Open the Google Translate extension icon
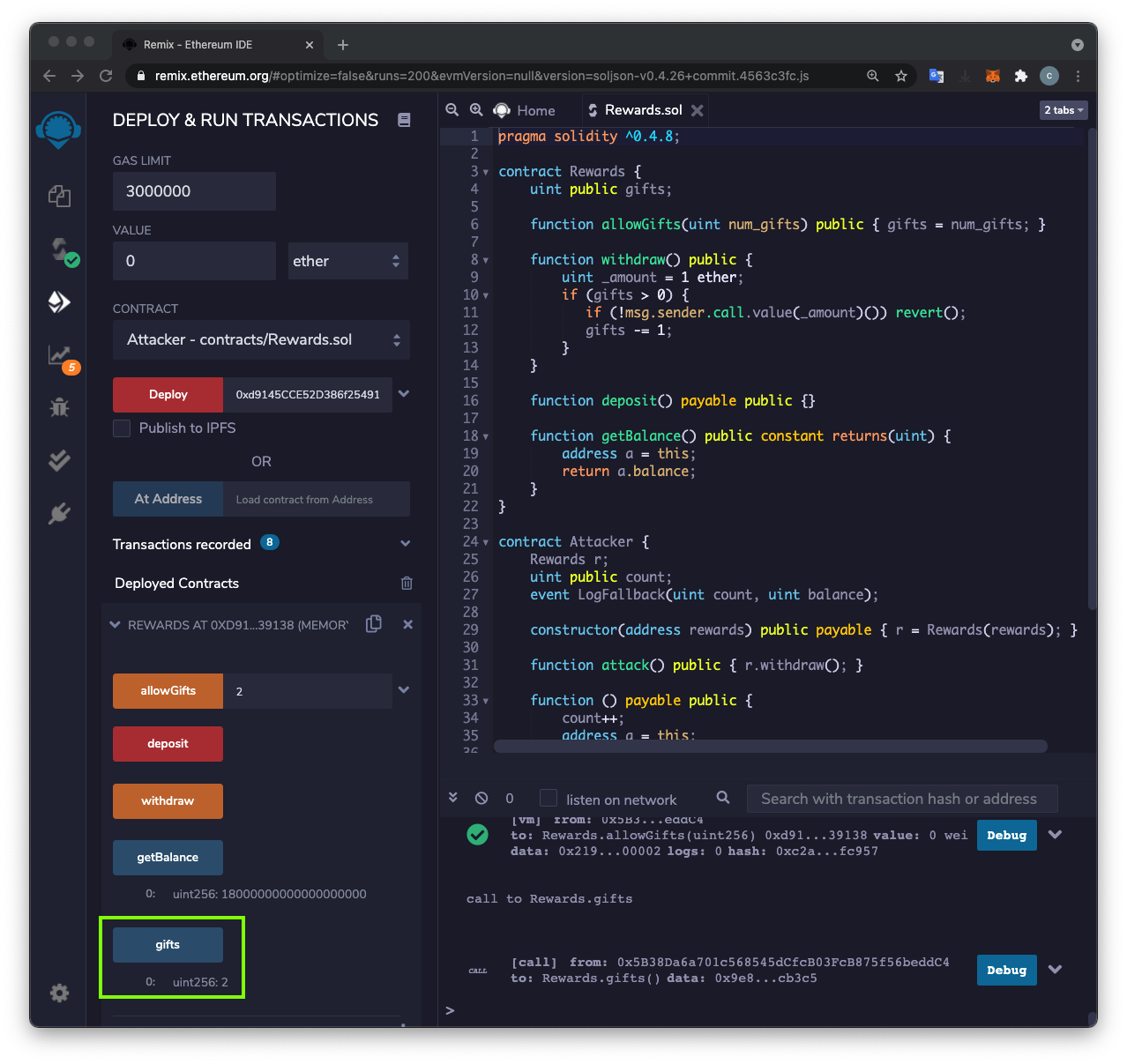Viewport: 1127px width, 1064px height. [x=937, y=76]
